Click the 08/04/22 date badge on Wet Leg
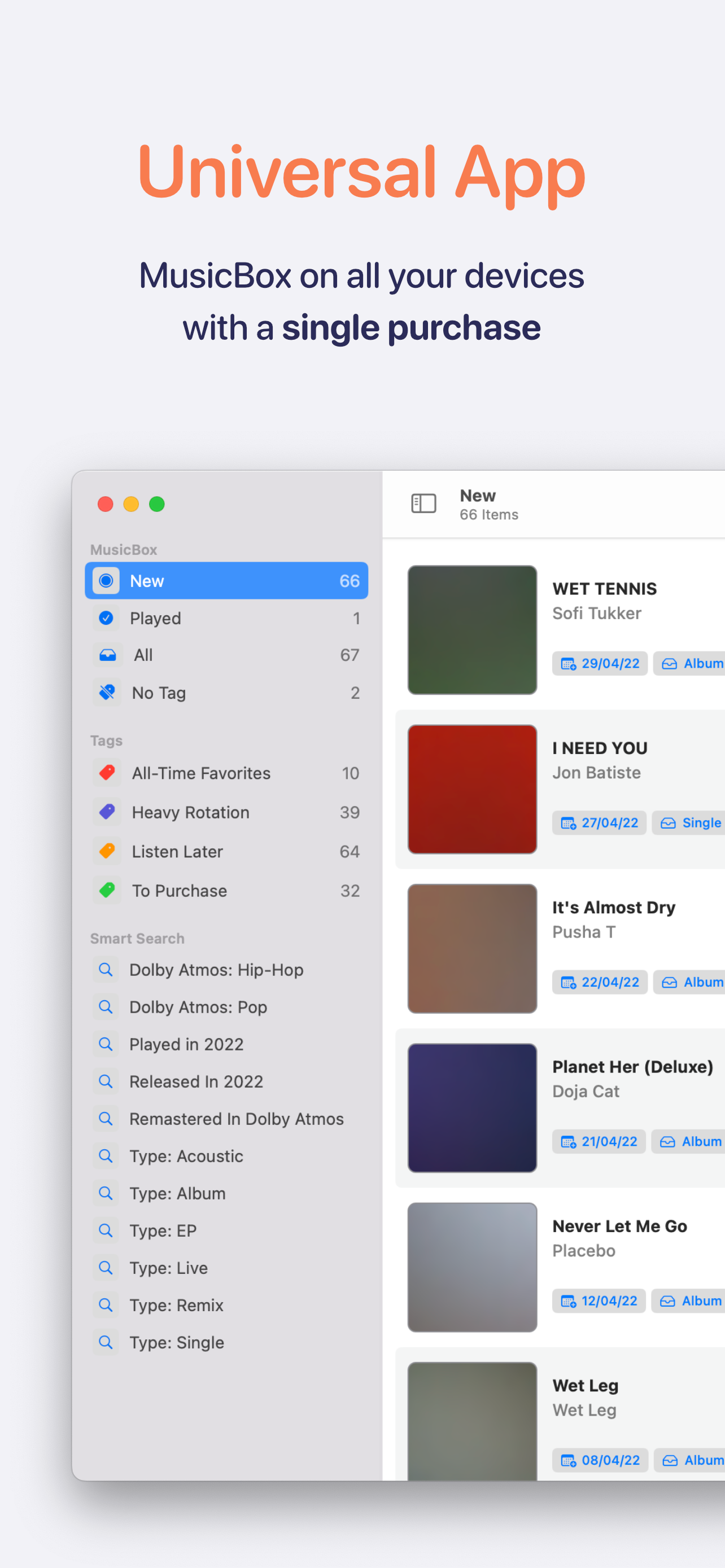Viewport: 725px width, 1568px height. tap(600, 1460)
